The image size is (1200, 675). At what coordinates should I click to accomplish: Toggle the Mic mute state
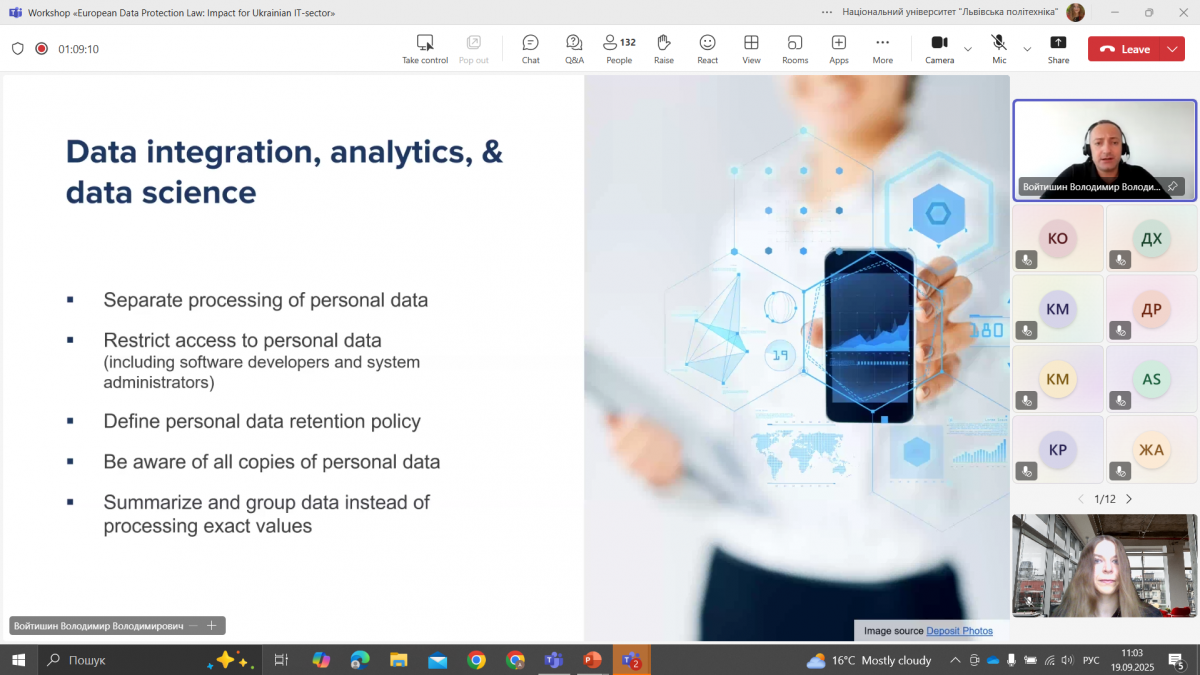point(999,48)
